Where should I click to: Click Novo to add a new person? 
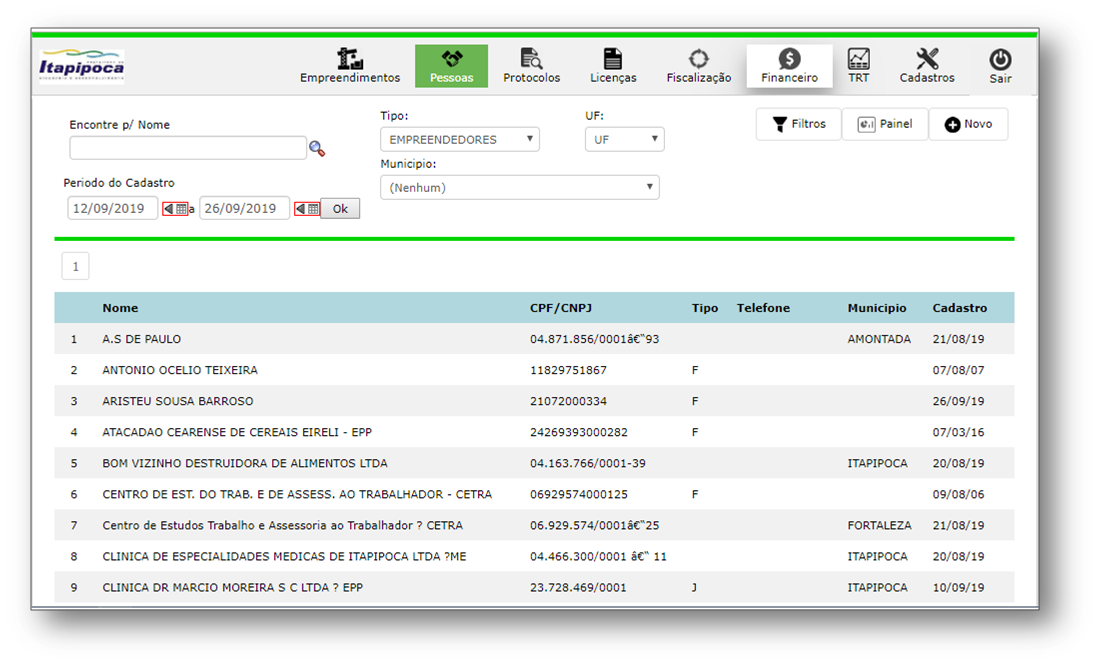click(967, 124)
